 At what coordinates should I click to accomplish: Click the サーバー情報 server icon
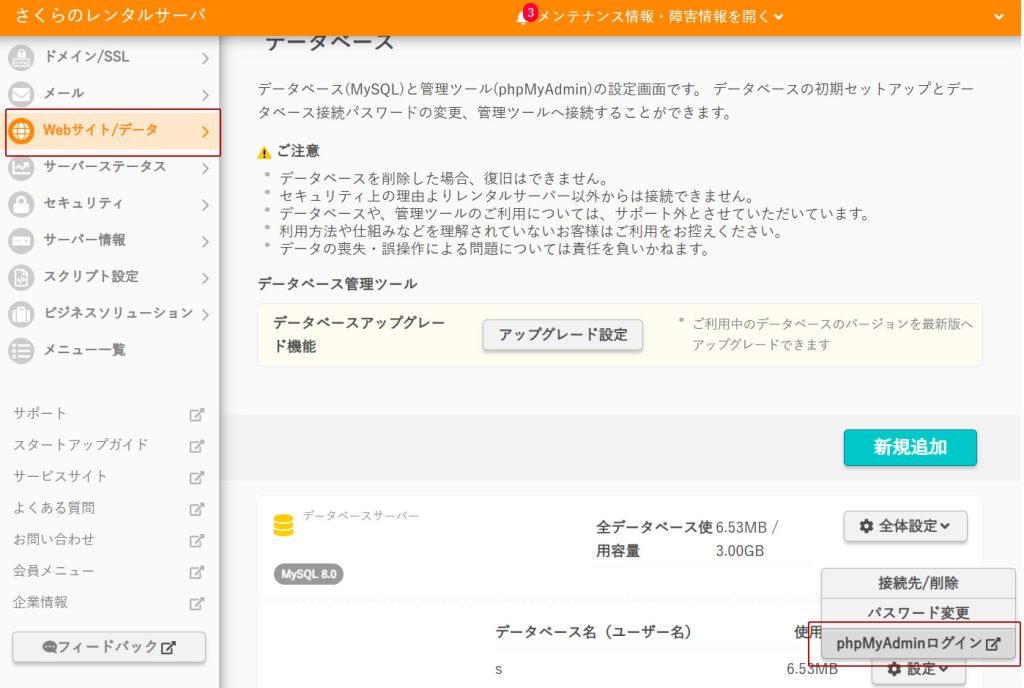coord(21,240)
